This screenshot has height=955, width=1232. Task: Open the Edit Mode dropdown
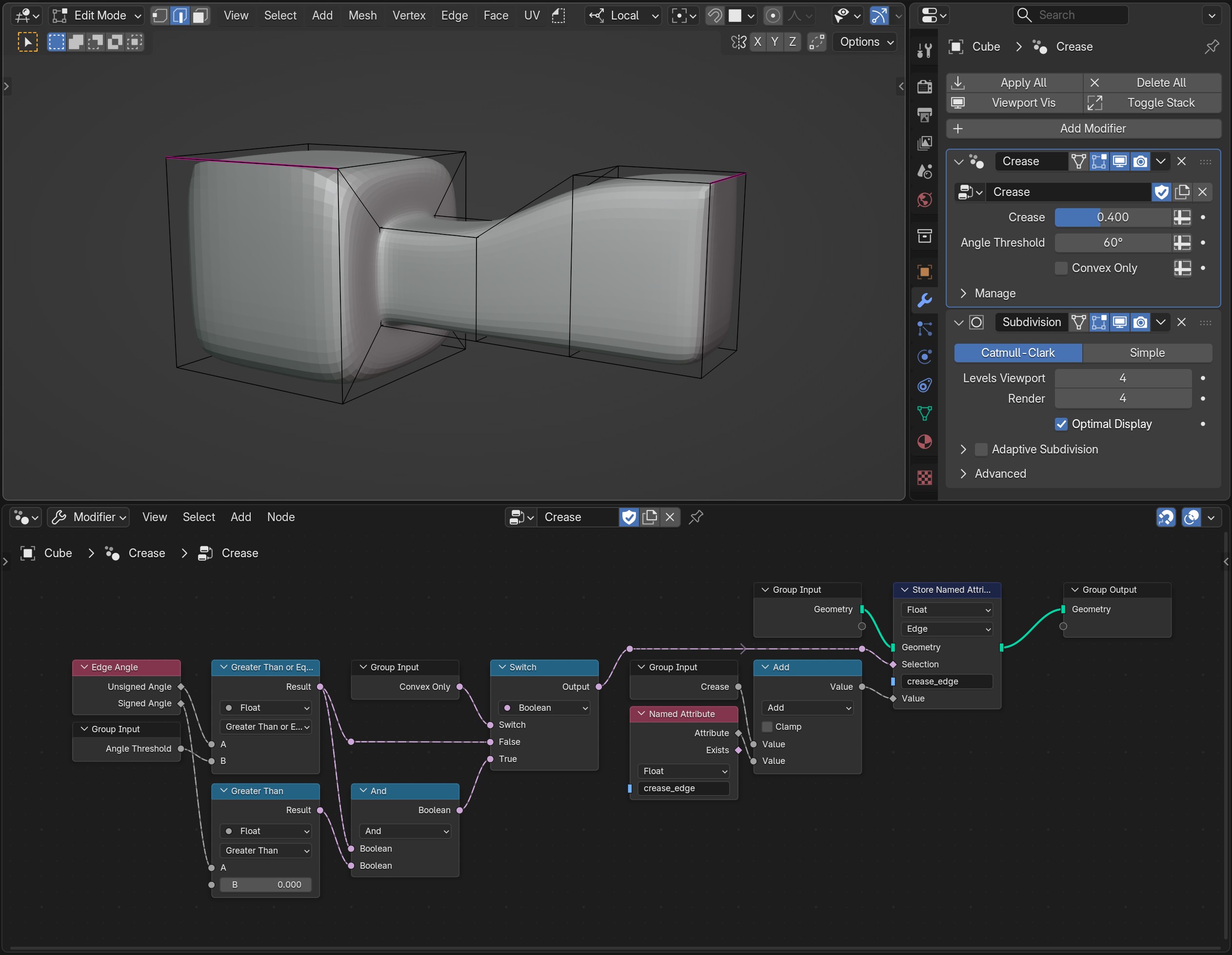tap(96, 15)
